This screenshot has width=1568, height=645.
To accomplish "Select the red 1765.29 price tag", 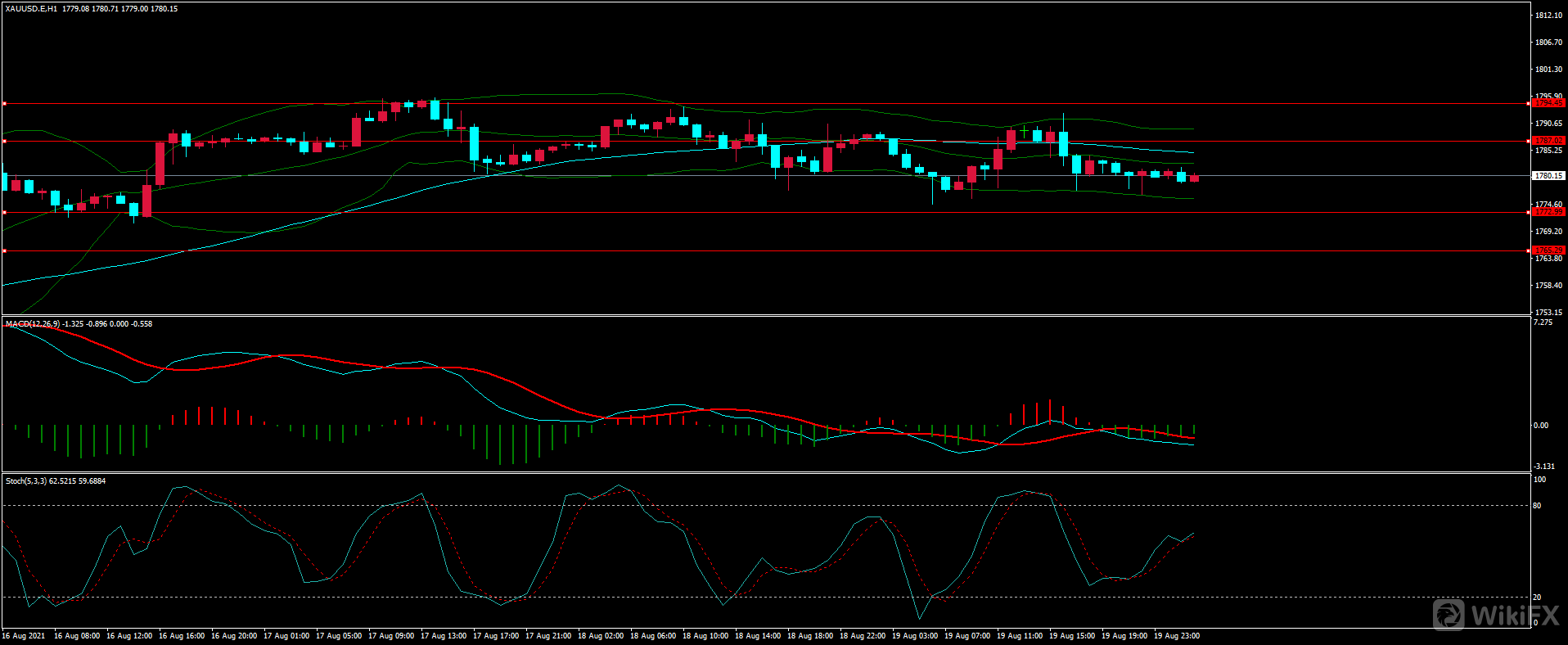I will pyautogui.click(x=1548, y=250).
